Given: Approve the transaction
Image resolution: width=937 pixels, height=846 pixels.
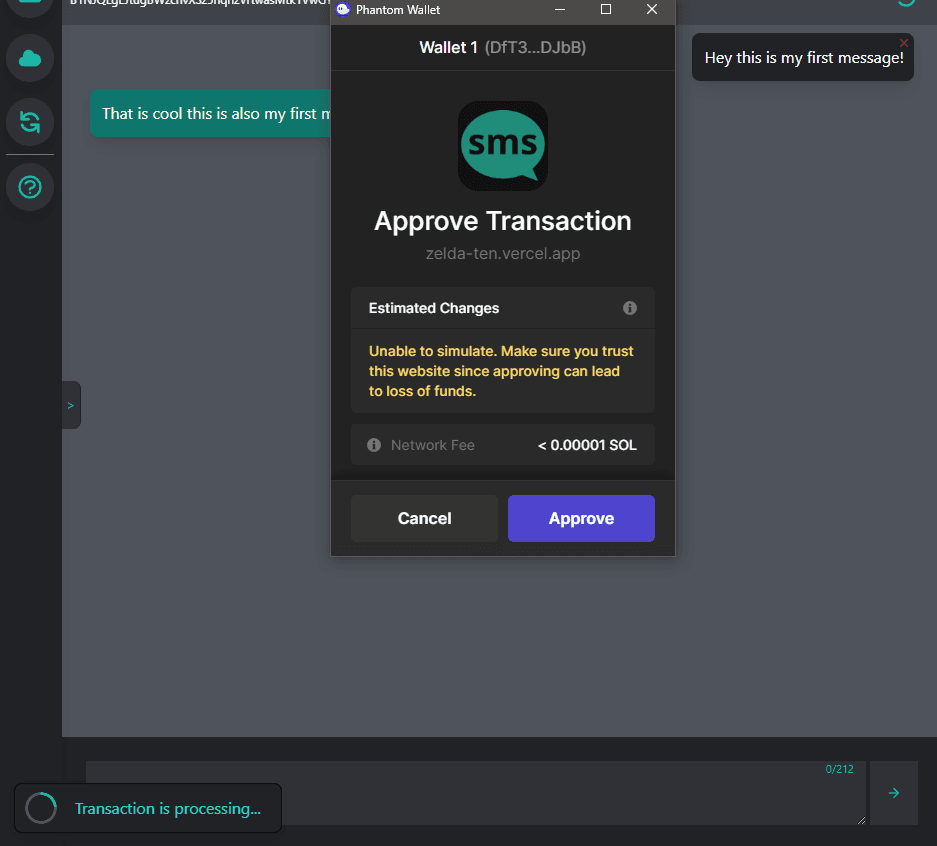Looking at the screenshot, I should coord(581,518).
